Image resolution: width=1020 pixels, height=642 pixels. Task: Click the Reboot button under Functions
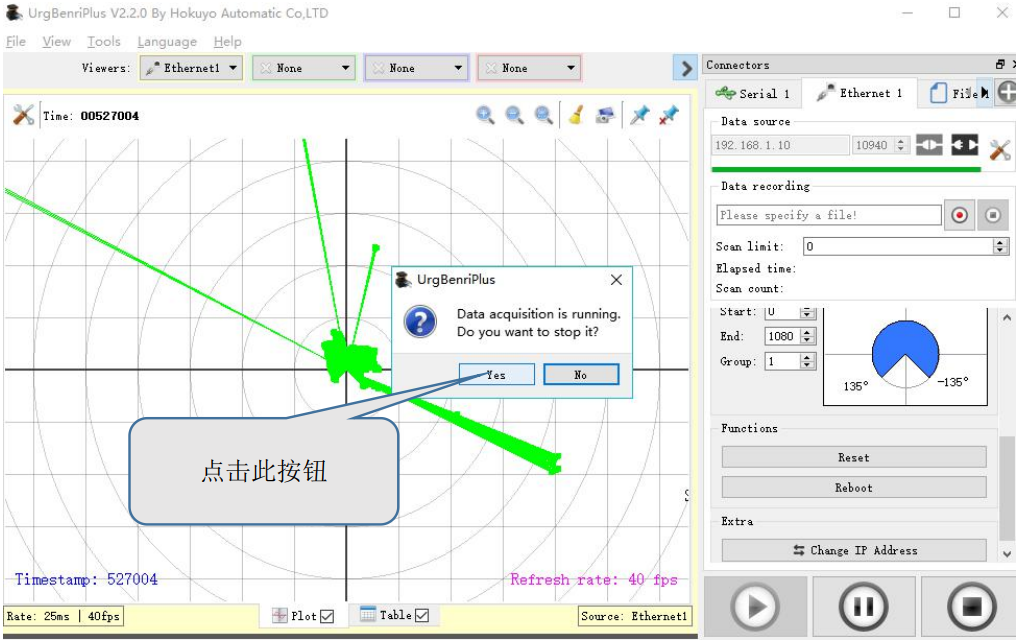click(x=854, y=488)
